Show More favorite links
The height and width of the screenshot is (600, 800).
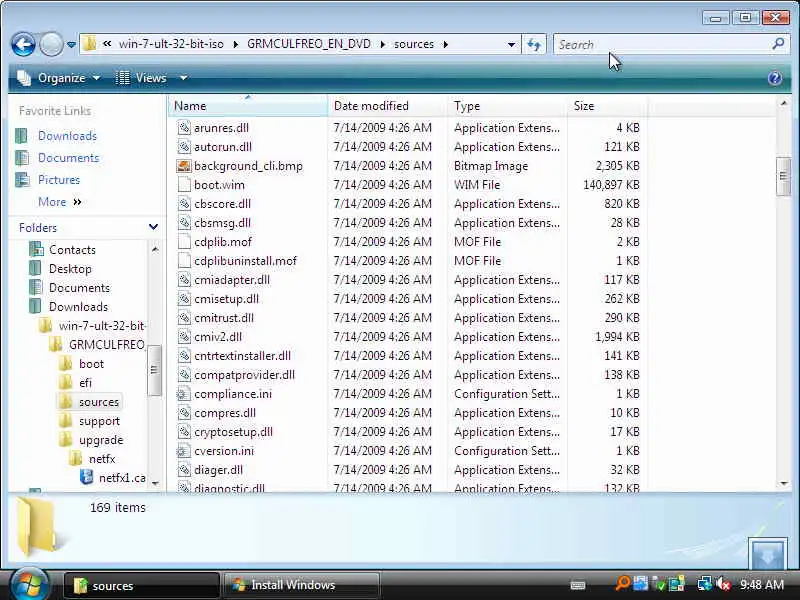click(59, 202)
